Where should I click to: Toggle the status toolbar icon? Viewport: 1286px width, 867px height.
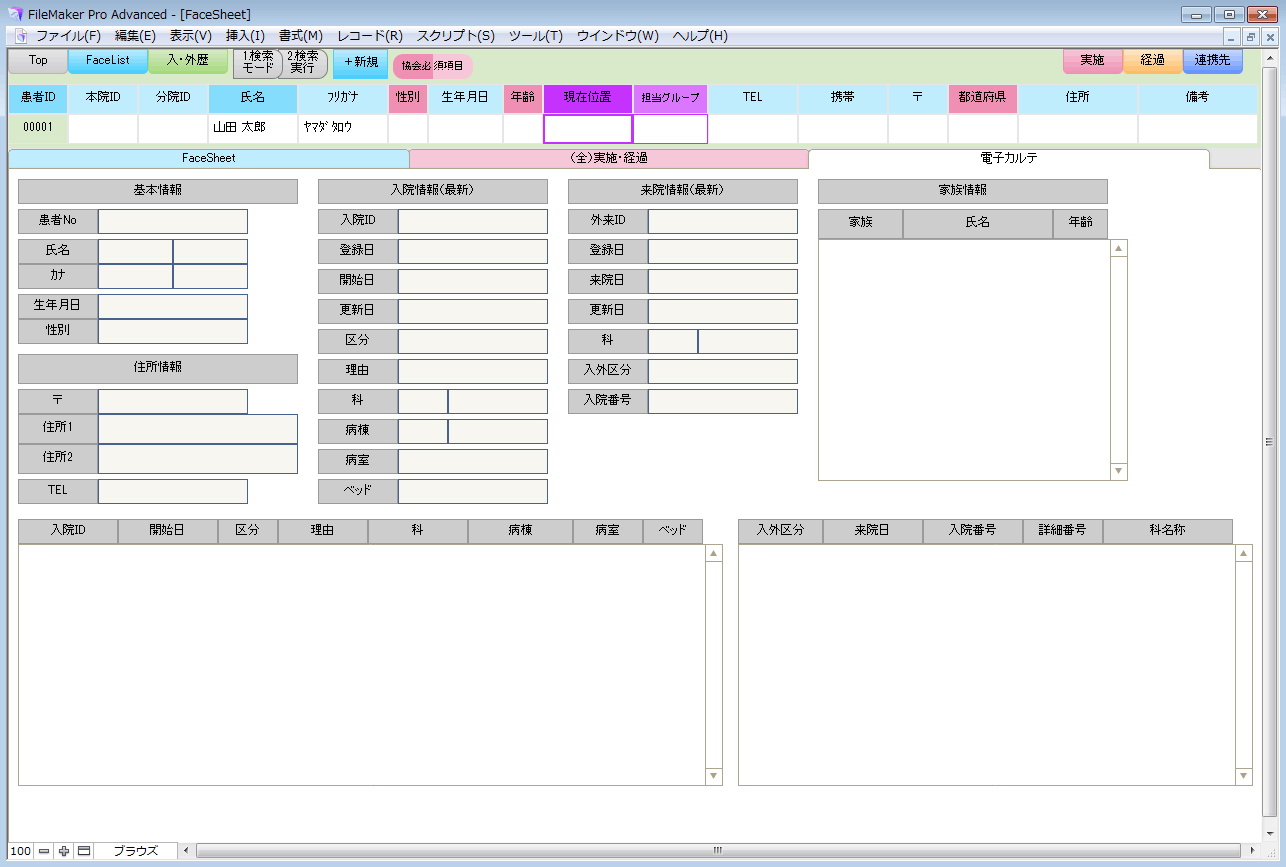tap(84, 851)
